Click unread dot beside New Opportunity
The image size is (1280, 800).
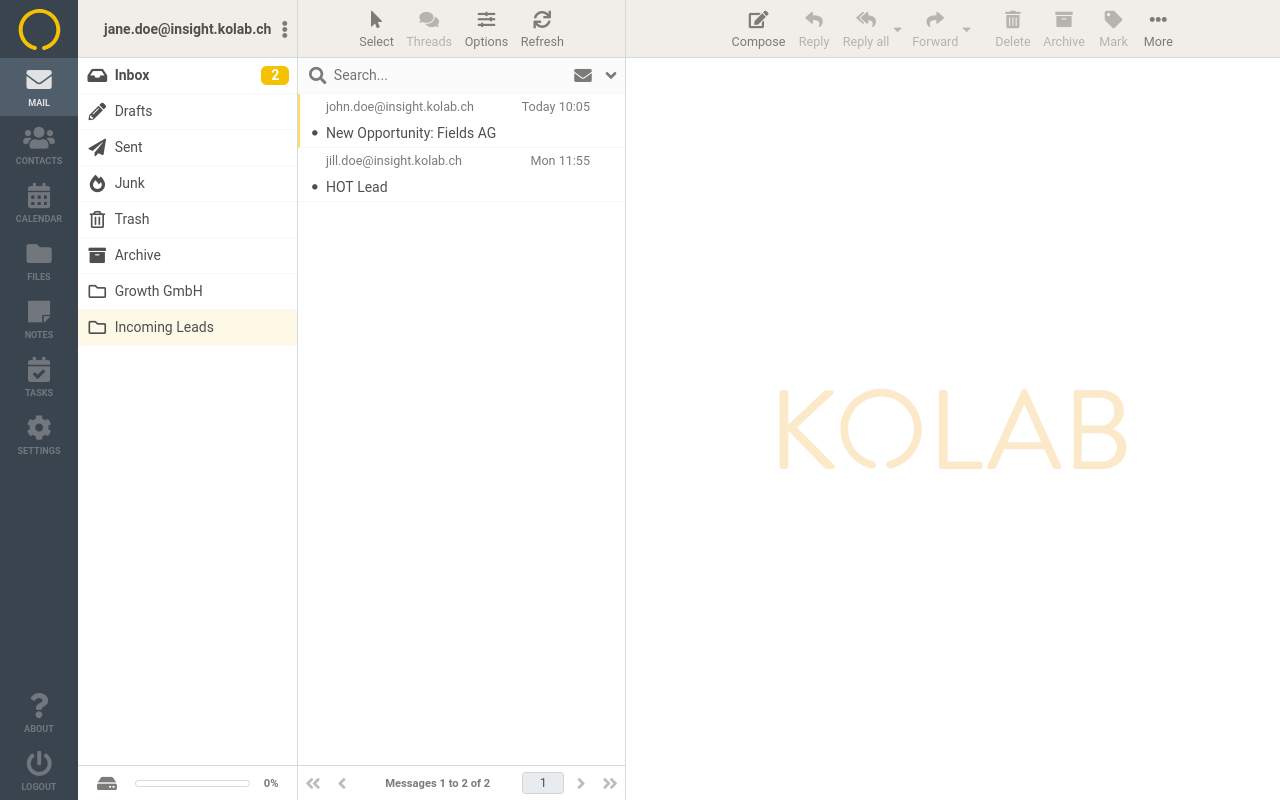point(315,133)
